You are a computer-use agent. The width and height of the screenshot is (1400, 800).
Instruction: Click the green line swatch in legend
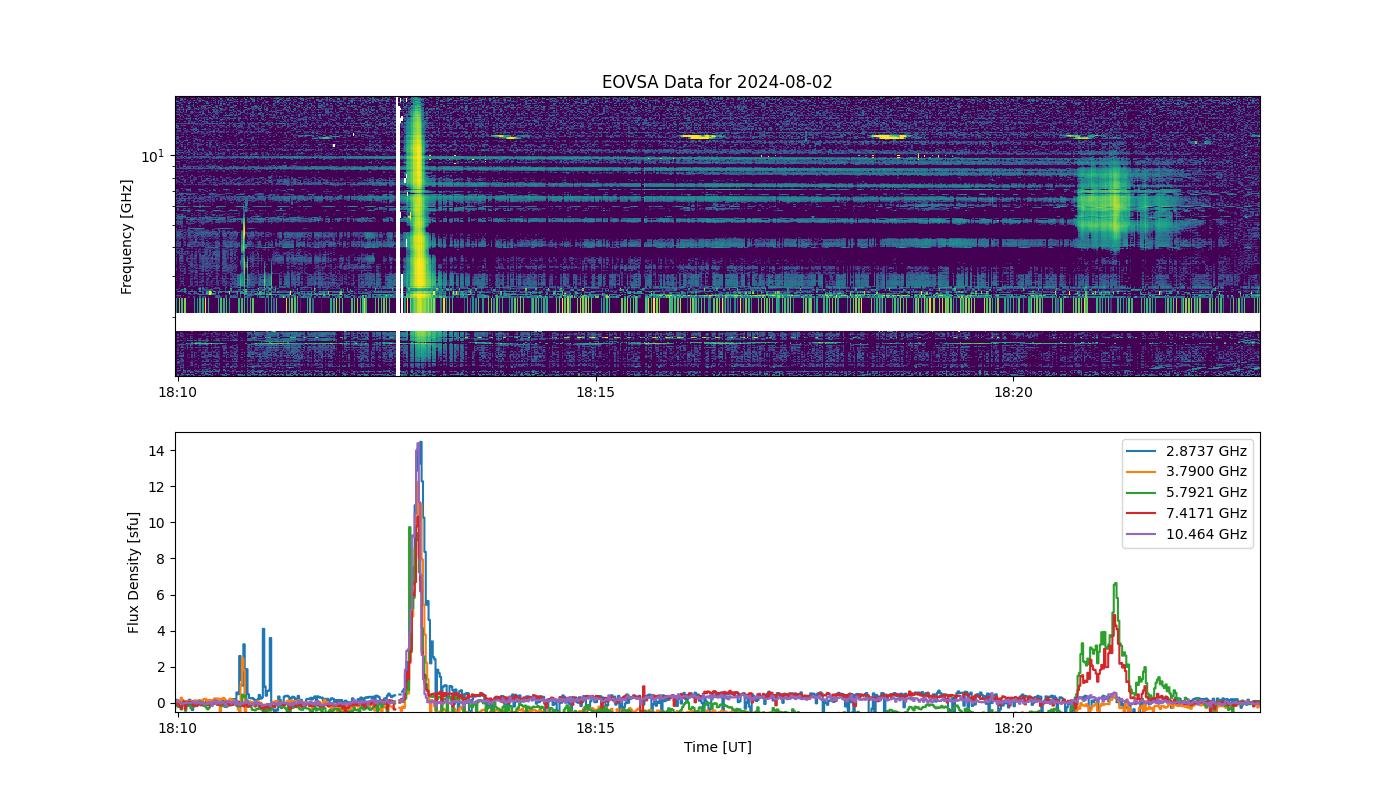pos(1144,493)
